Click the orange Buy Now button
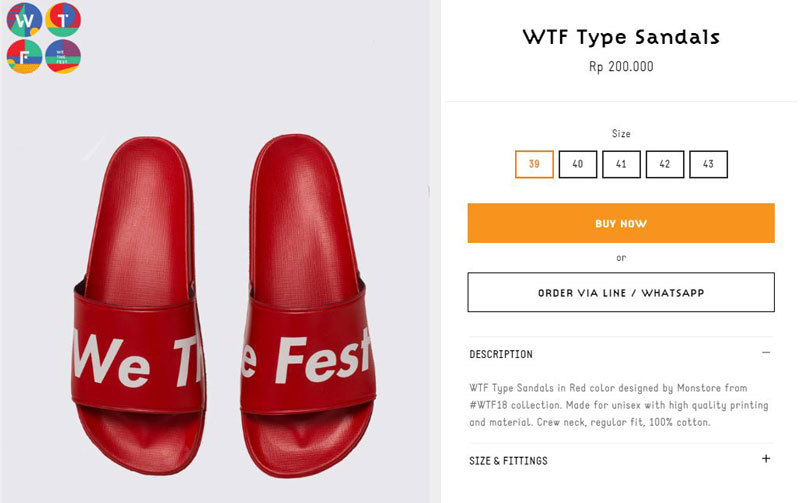800x503 pixels. pos(621,223)
